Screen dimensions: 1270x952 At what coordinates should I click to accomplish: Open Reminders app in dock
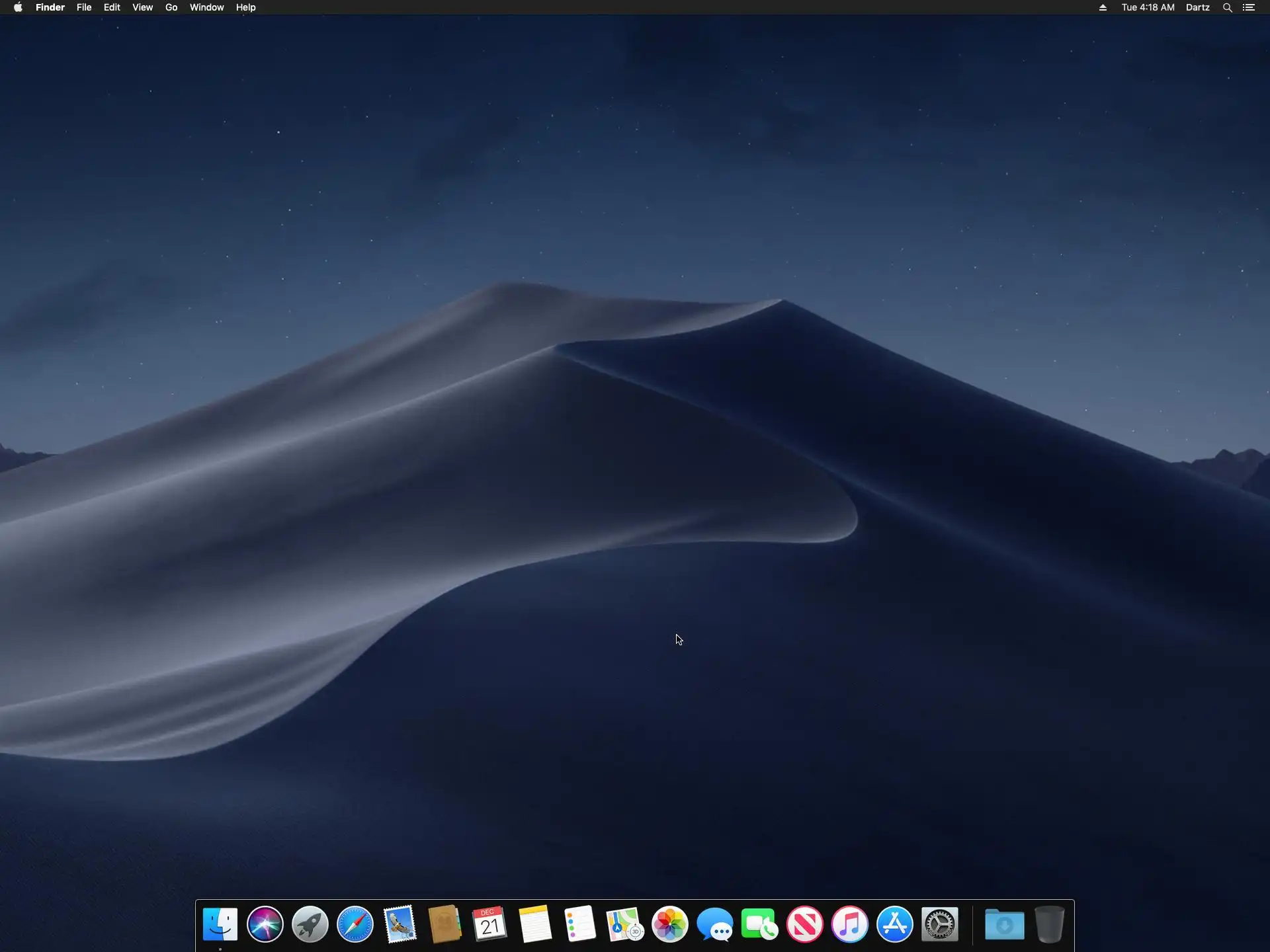pos(579,924)
